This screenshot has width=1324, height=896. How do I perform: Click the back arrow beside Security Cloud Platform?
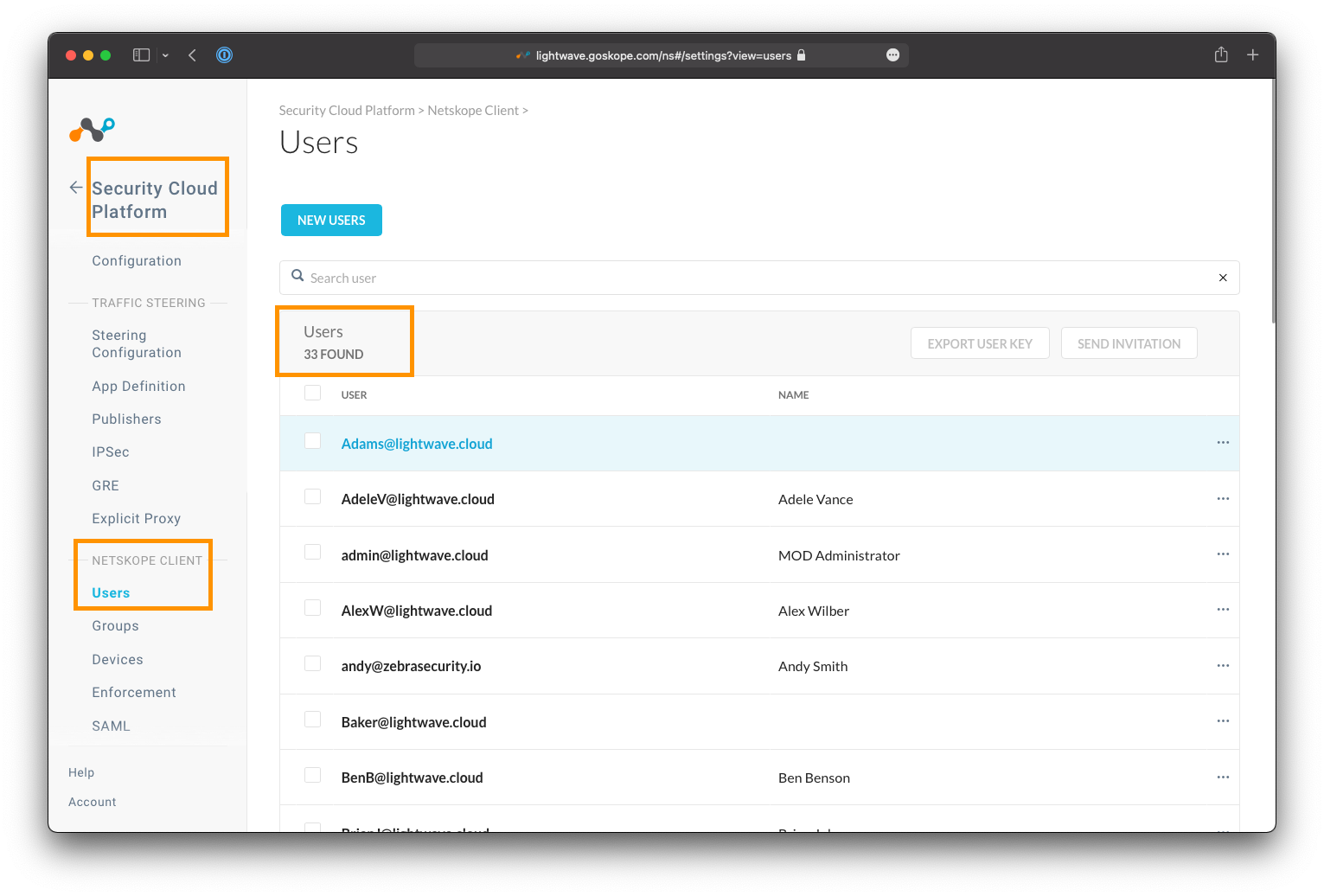(76, 188)
